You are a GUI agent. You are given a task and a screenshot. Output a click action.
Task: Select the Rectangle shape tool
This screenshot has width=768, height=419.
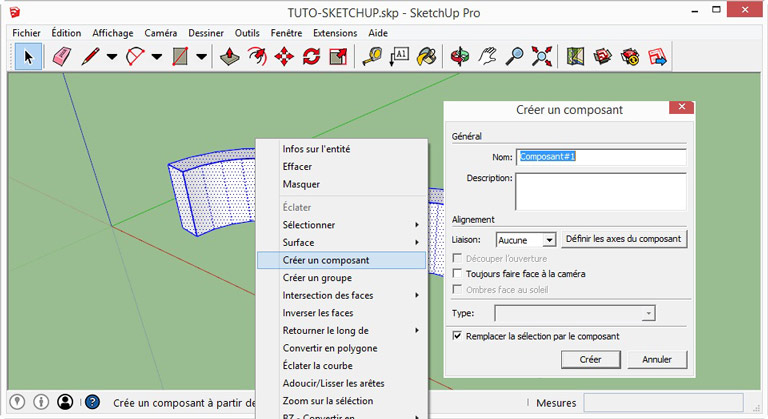click(180, 56)
